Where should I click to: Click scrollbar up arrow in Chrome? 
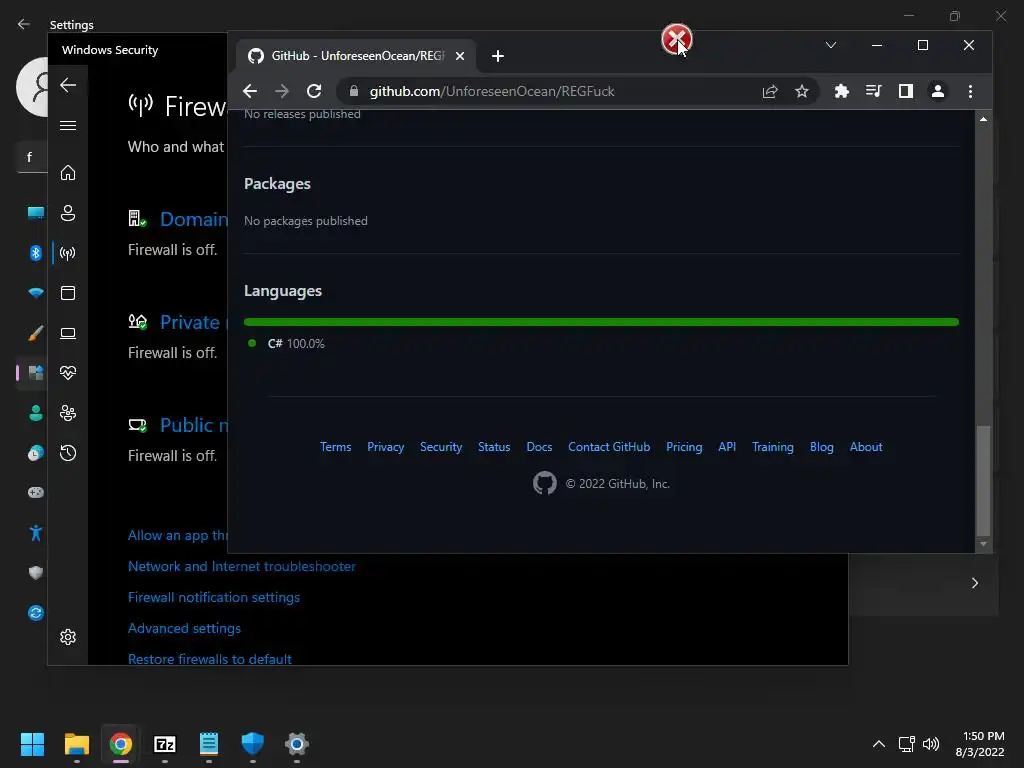coord(983,120)
